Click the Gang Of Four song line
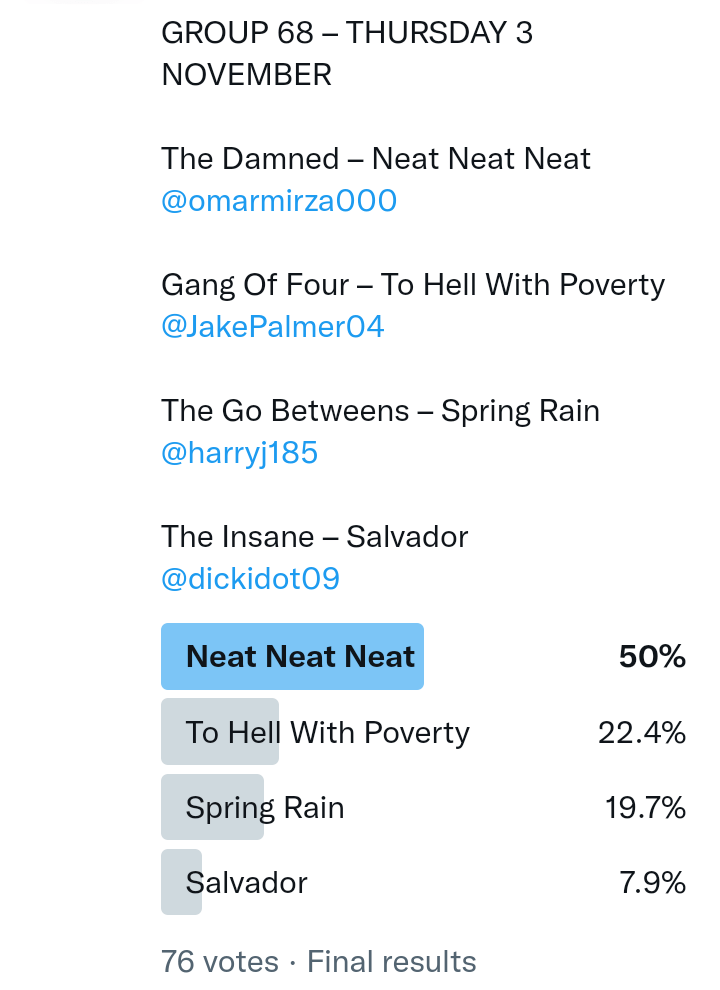720x990 pixels. (x=412, y=285)
